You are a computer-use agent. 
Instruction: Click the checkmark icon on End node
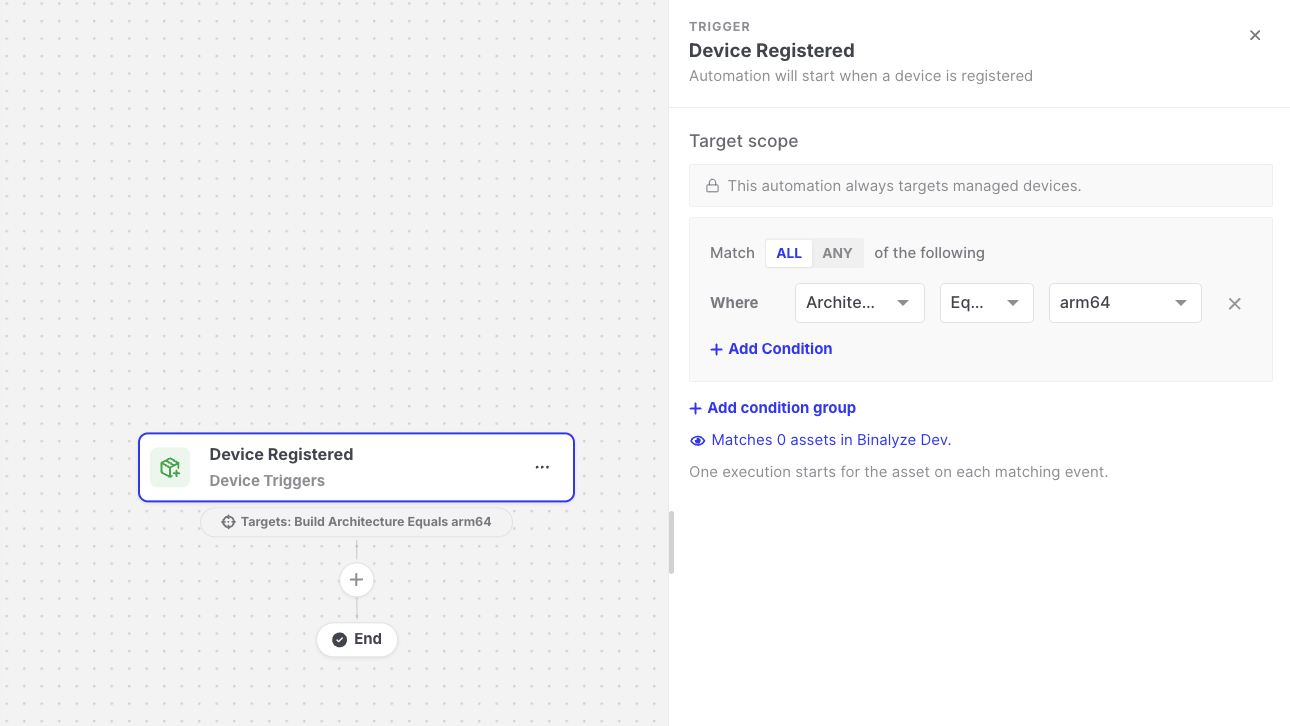tap(339, 640)
